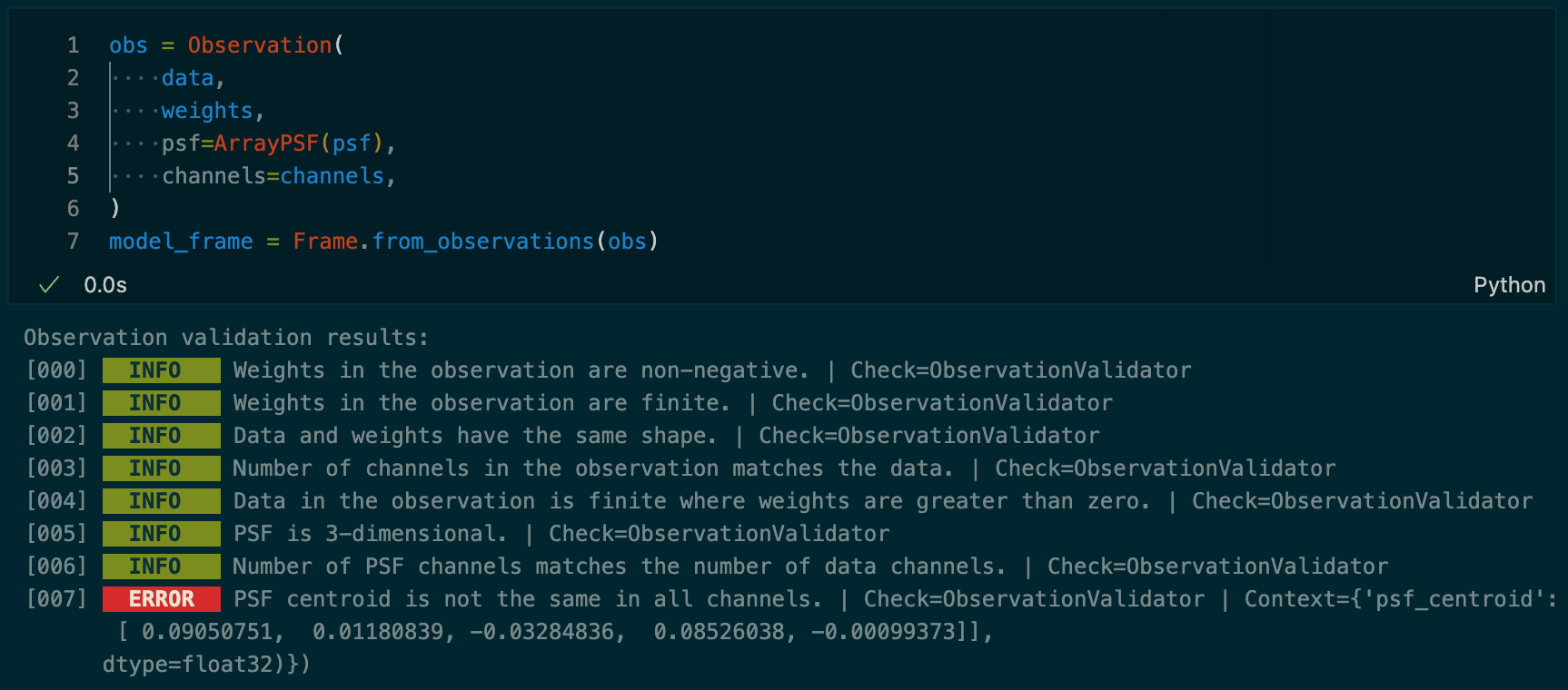Click 'ArrayPSF' in the psf argument
The image size is (1568, 690).
pyautogui.click(x=266, y=143)
